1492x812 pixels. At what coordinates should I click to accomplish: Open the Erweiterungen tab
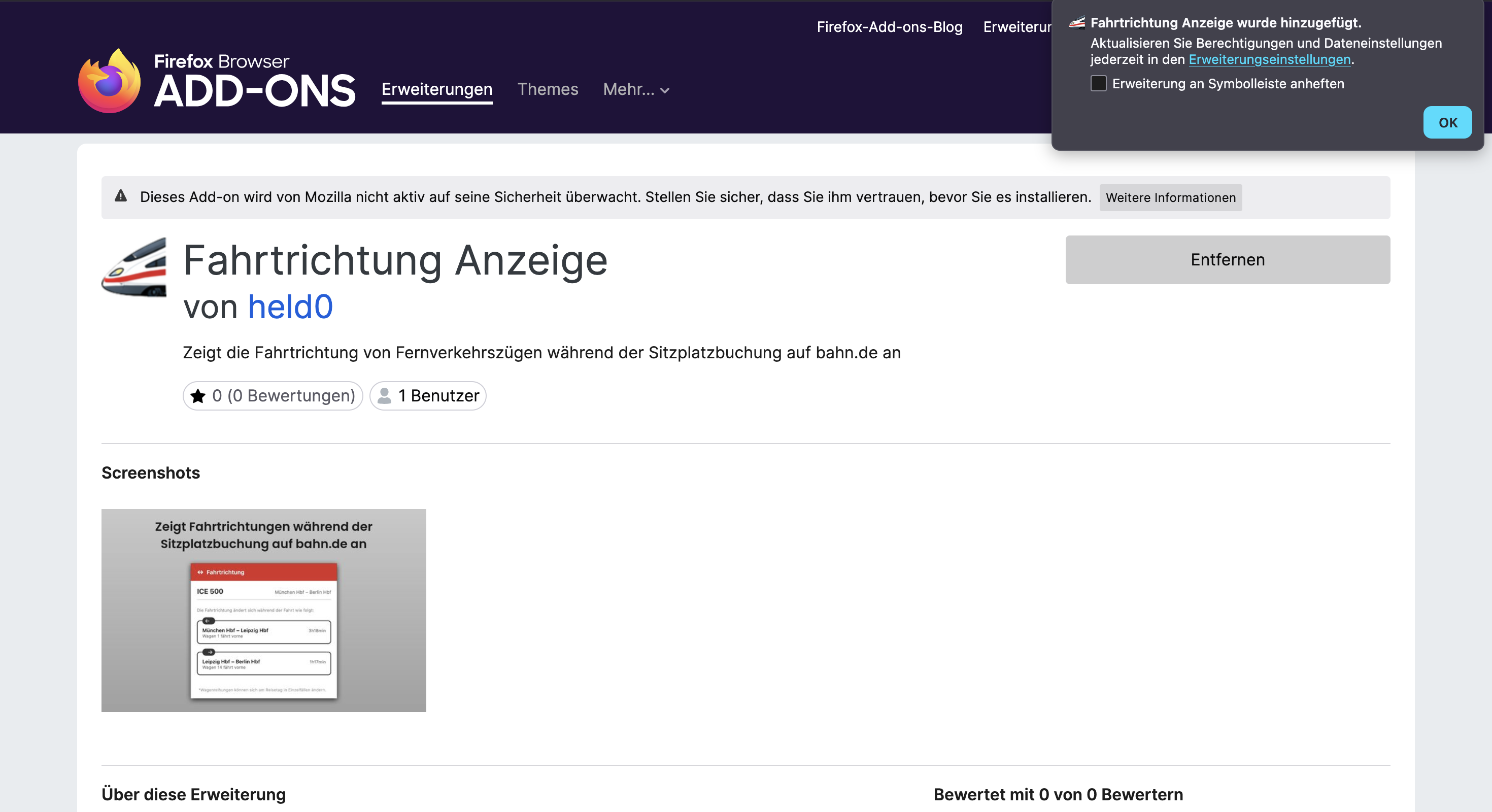437,89
